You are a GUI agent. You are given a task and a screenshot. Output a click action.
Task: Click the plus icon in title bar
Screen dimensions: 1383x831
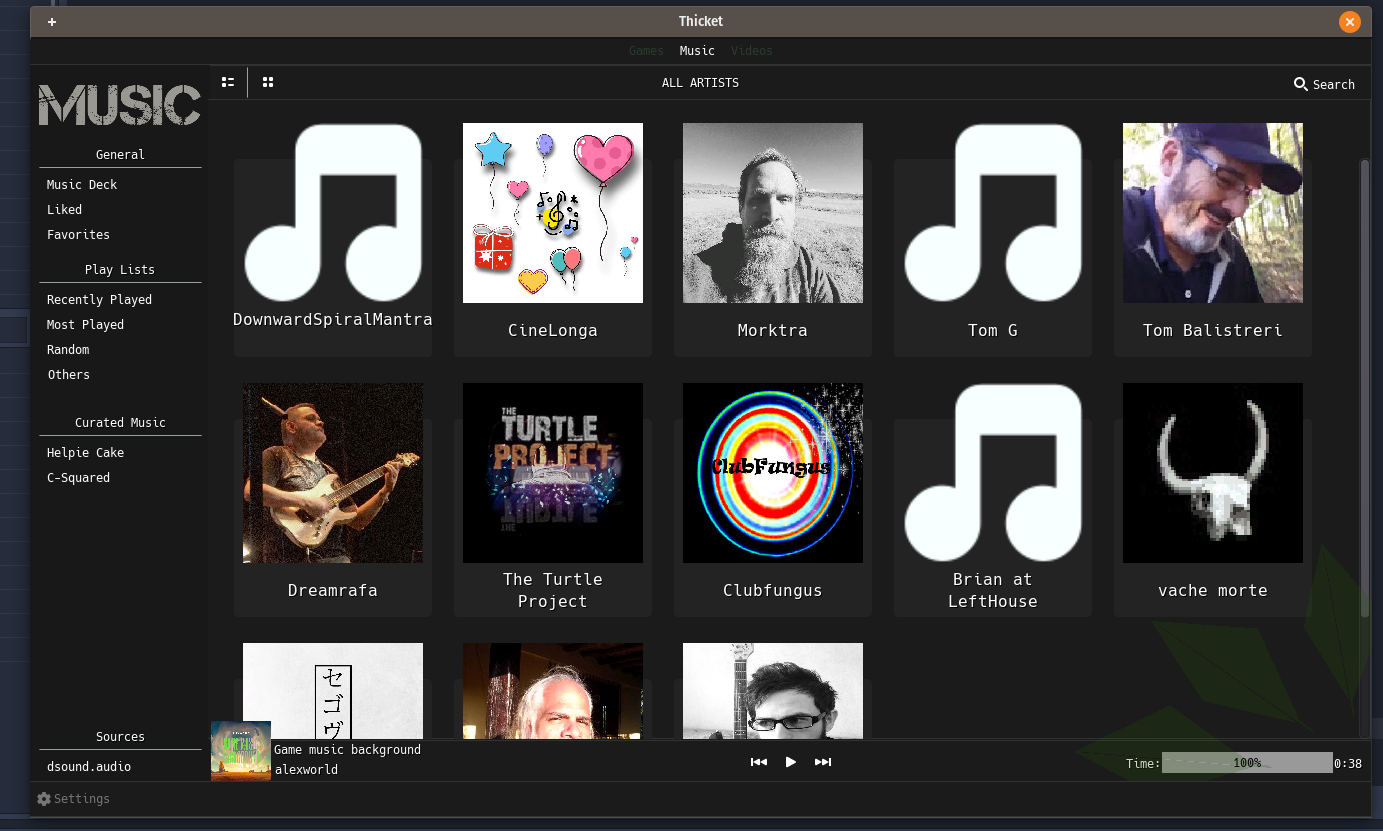52,22
